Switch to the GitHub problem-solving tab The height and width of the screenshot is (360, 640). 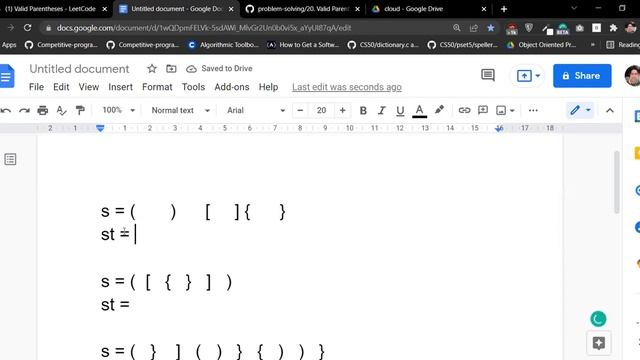[304, 9]
